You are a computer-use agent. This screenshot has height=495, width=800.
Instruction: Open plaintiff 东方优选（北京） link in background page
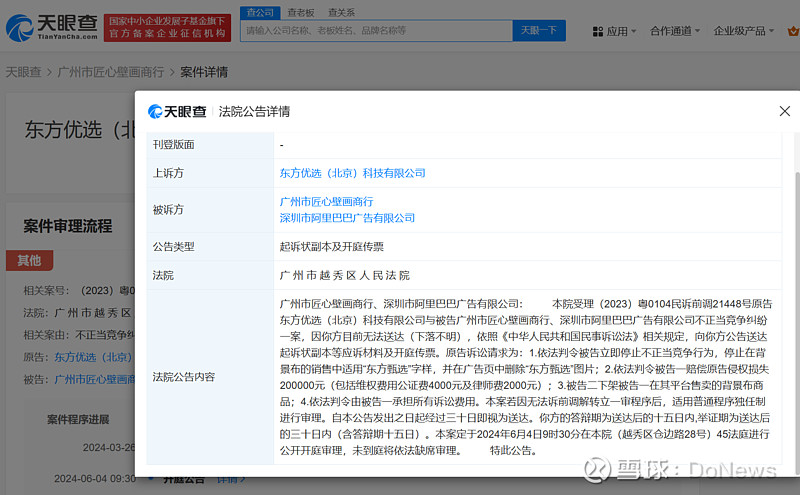tap(94, 357)
